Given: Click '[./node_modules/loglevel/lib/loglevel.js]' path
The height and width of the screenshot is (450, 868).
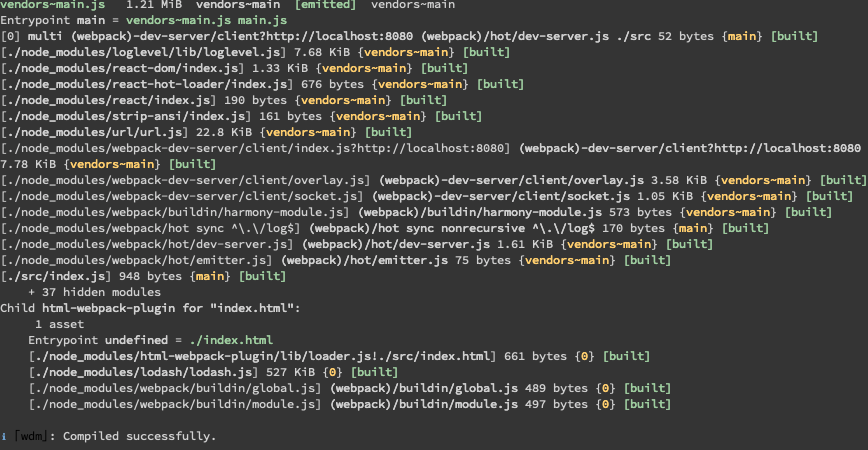Looking at the screenshot, I should click(143, 52).
